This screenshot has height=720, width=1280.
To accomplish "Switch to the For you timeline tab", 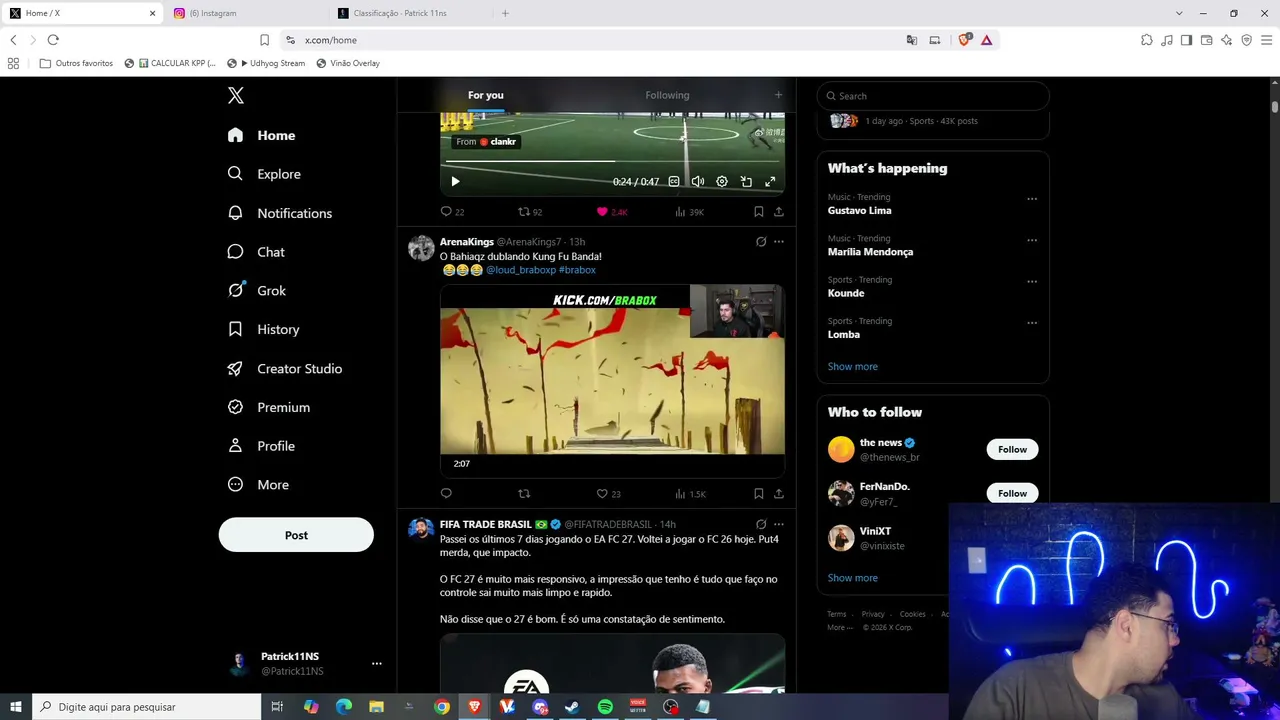I will click(486, 95).
